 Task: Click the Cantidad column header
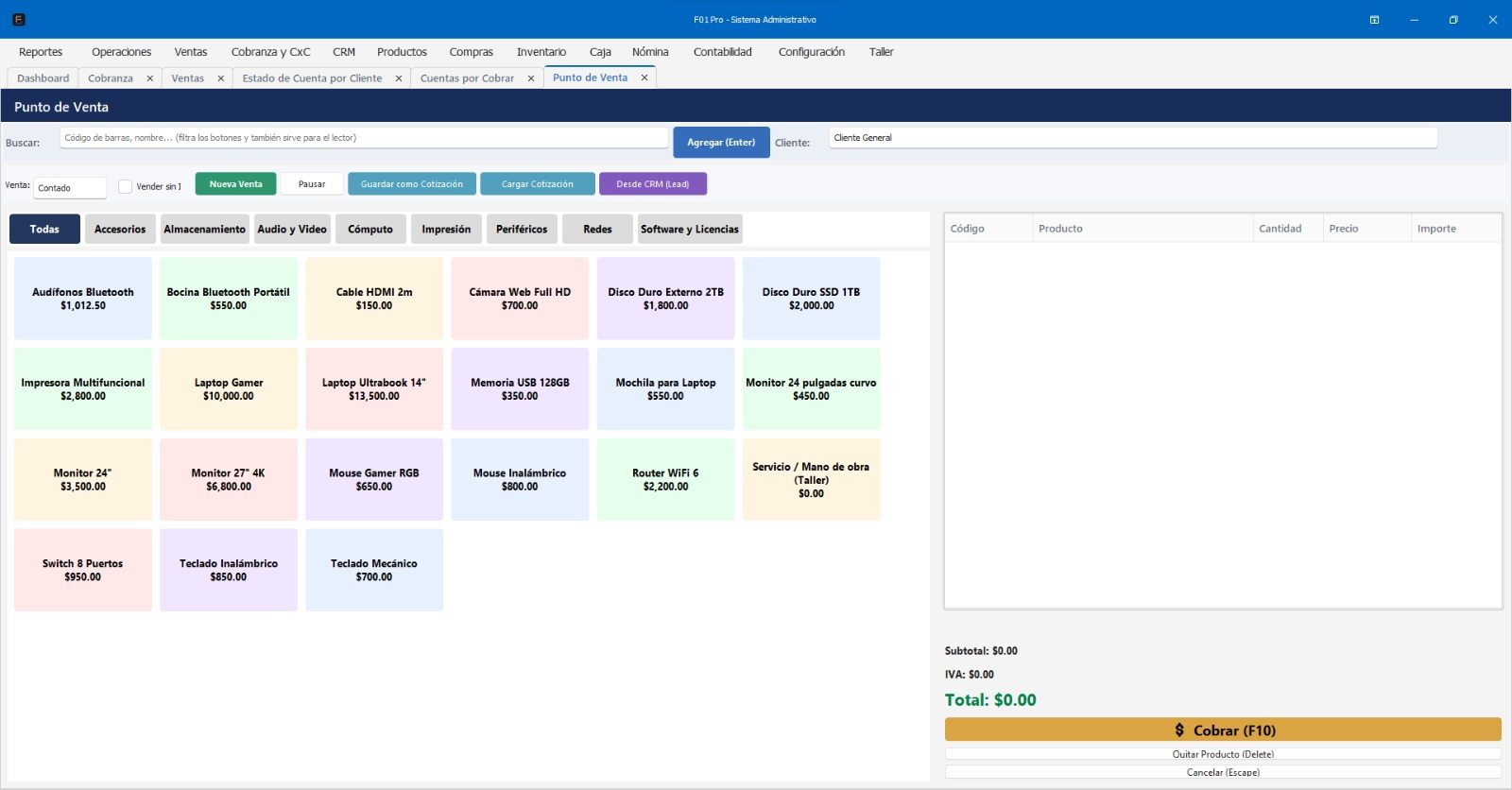[x=1288, y=229]
